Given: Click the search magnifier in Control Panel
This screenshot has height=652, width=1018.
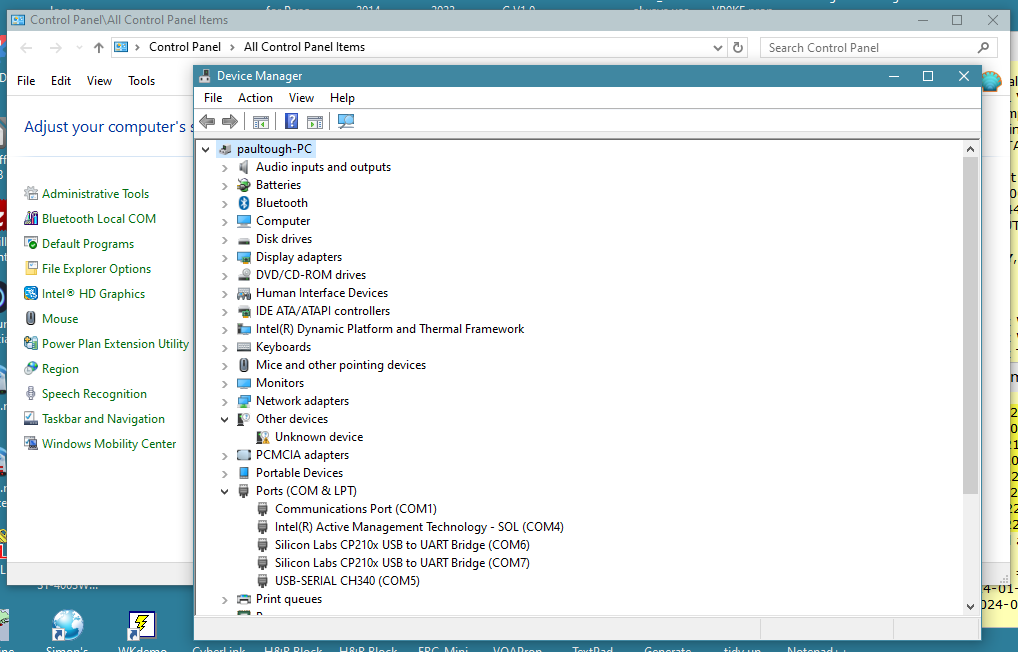Looking at the screenshot, I should [983, 47].
